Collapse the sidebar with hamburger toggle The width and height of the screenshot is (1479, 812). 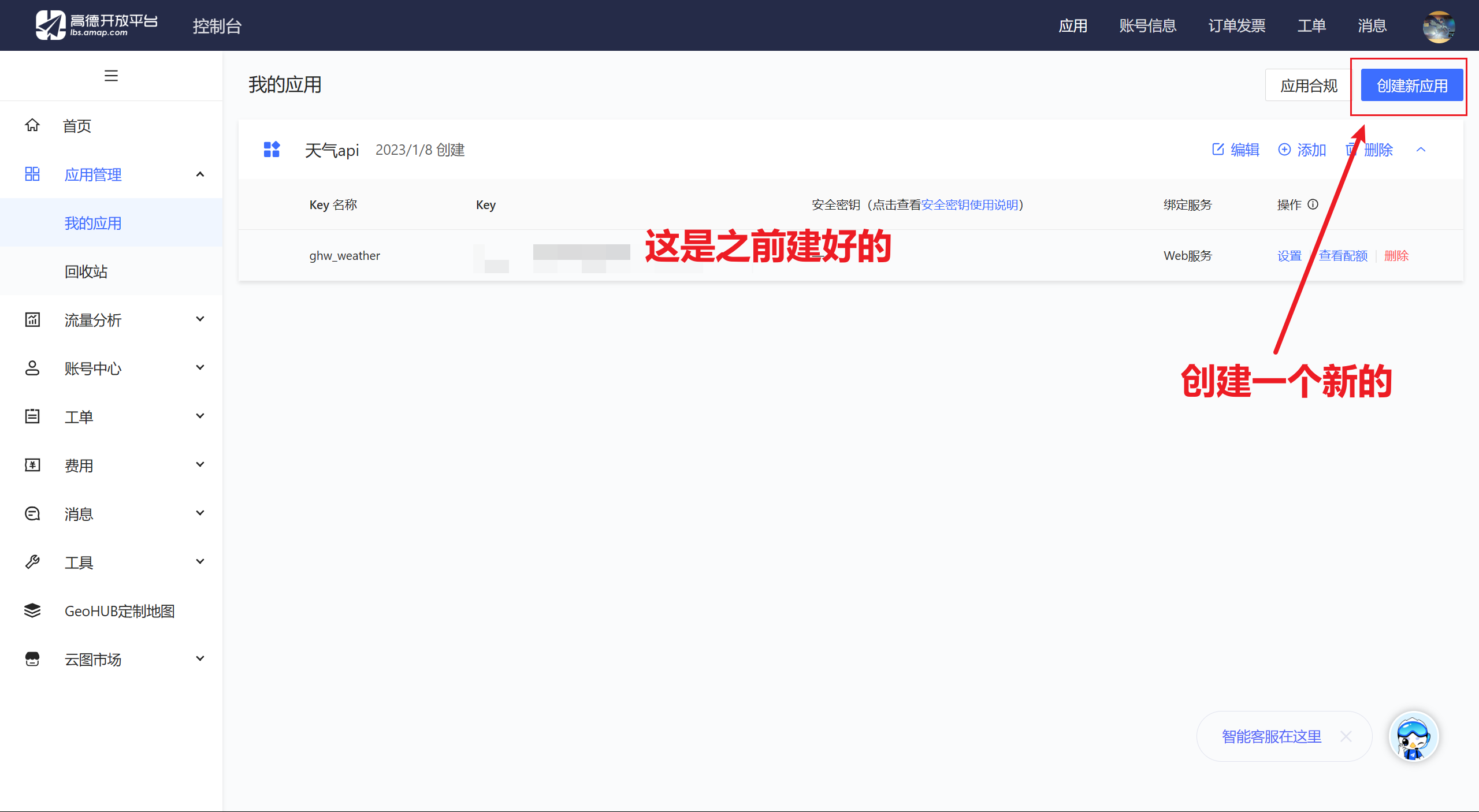[x=111, y=76]
